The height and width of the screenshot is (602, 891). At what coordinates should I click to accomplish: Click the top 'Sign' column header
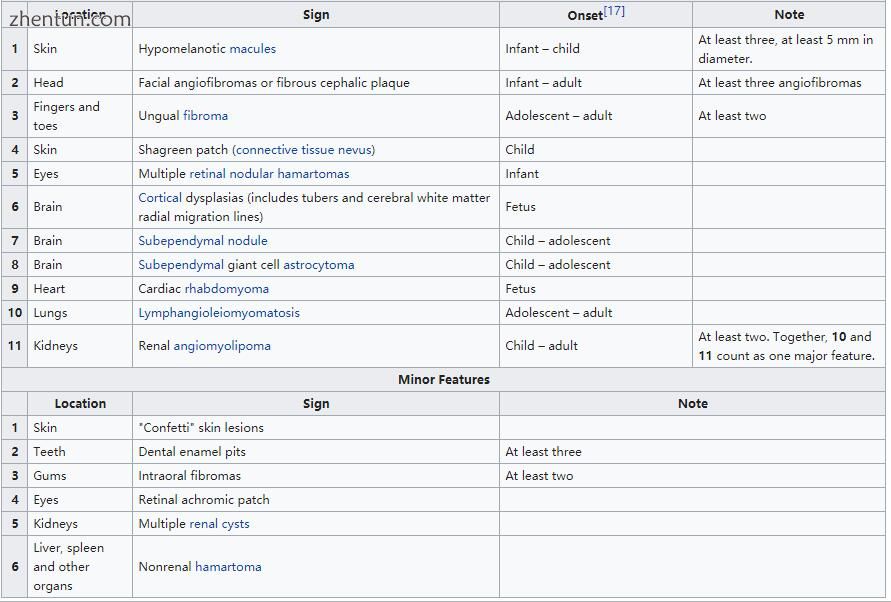coord(316,15)
